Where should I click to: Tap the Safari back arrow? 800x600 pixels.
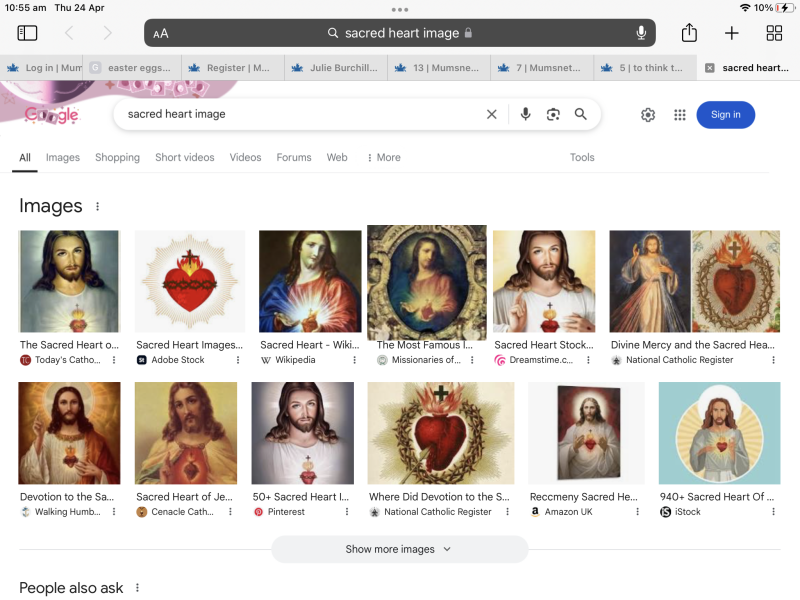tap(69, 33)
